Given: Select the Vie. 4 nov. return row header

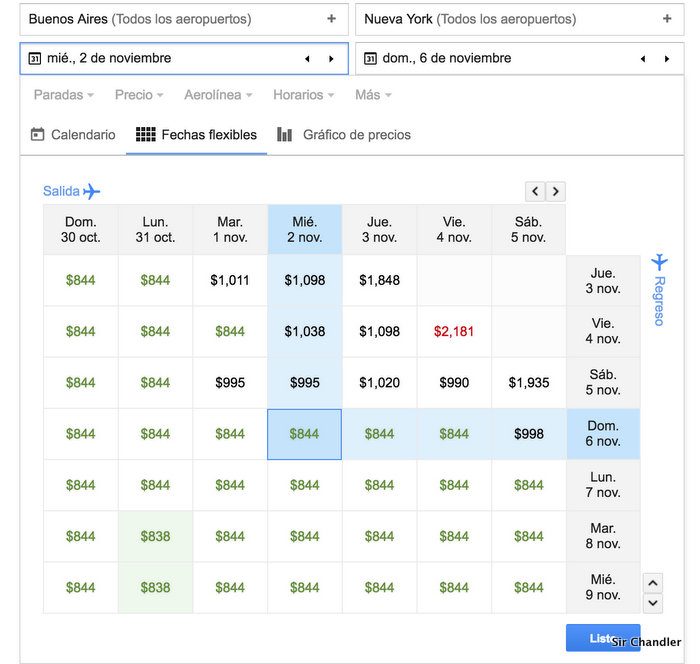Looking at the screenshot, I should [603, 331].
